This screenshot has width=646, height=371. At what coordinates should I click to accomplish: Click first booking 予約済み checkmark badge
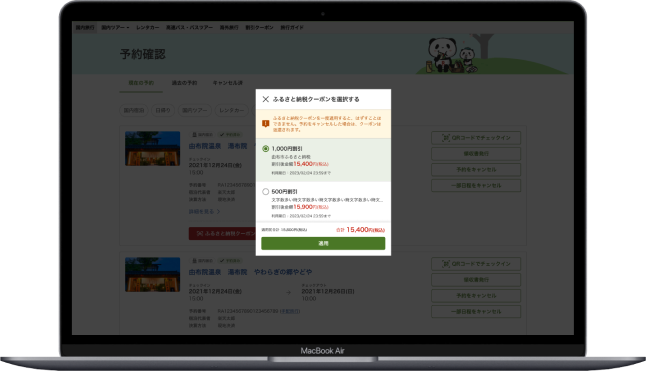point(230,135)
